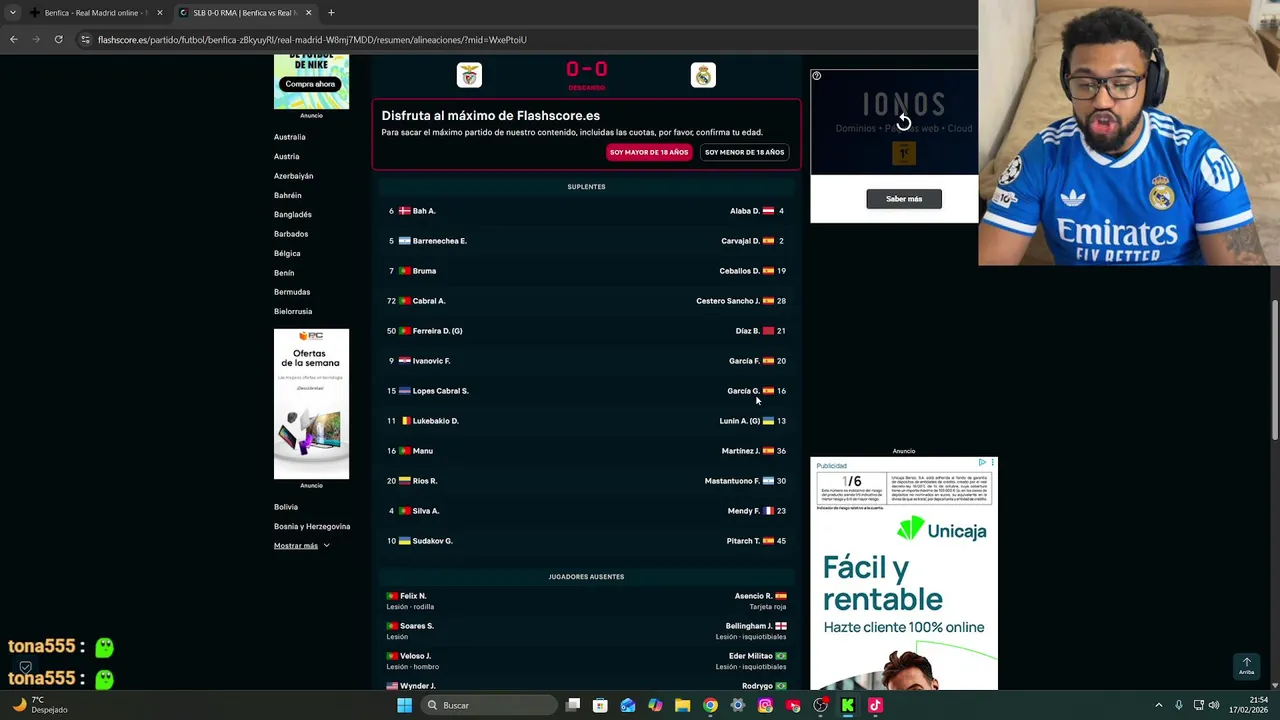Screen dimensions: 1280x720
Task: Open AdChoices icon on Unicaja ad
Action: pos(982,463)
